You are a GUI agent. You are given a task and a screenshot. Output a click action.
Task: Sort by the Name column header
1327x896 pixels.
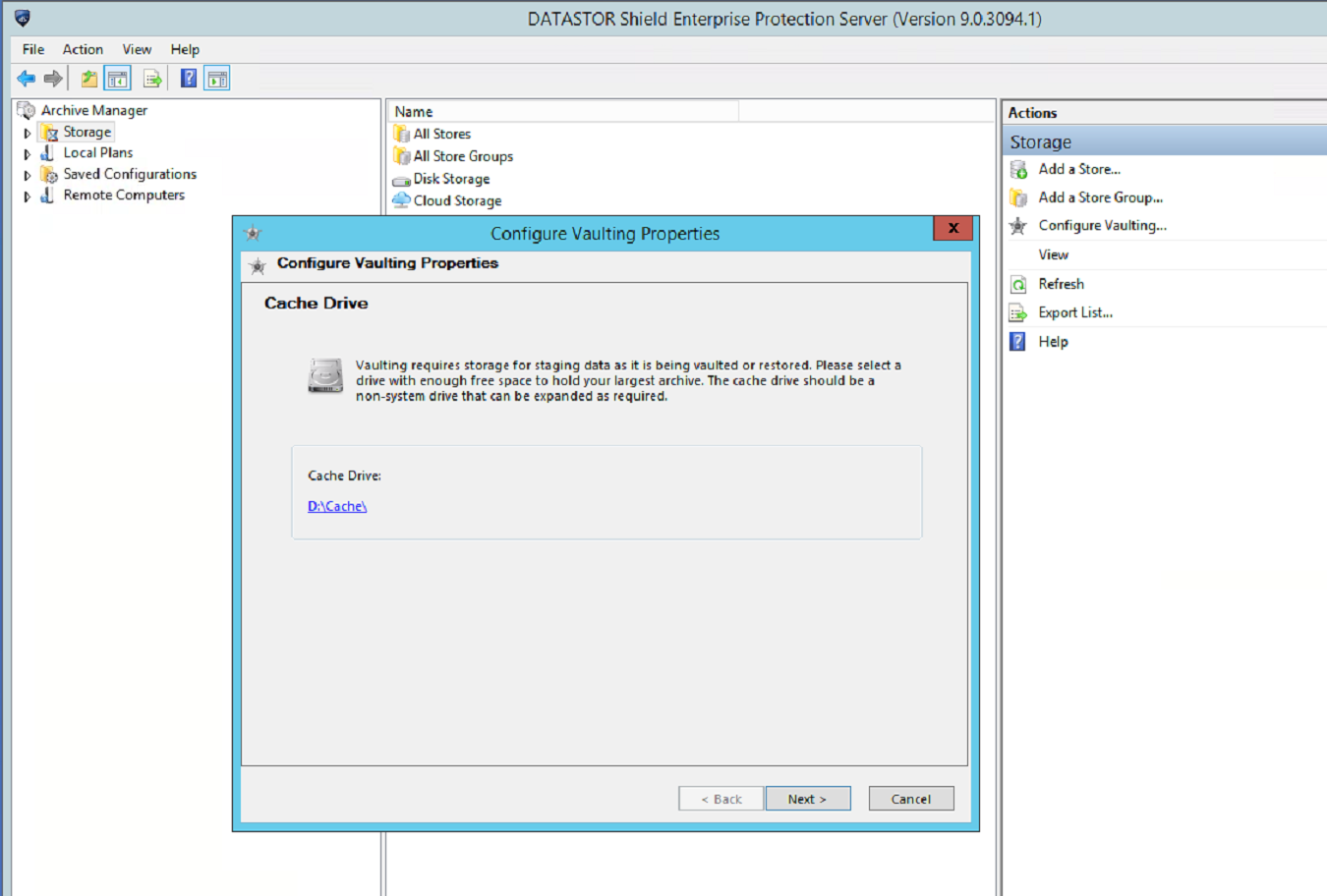point(563,111)
